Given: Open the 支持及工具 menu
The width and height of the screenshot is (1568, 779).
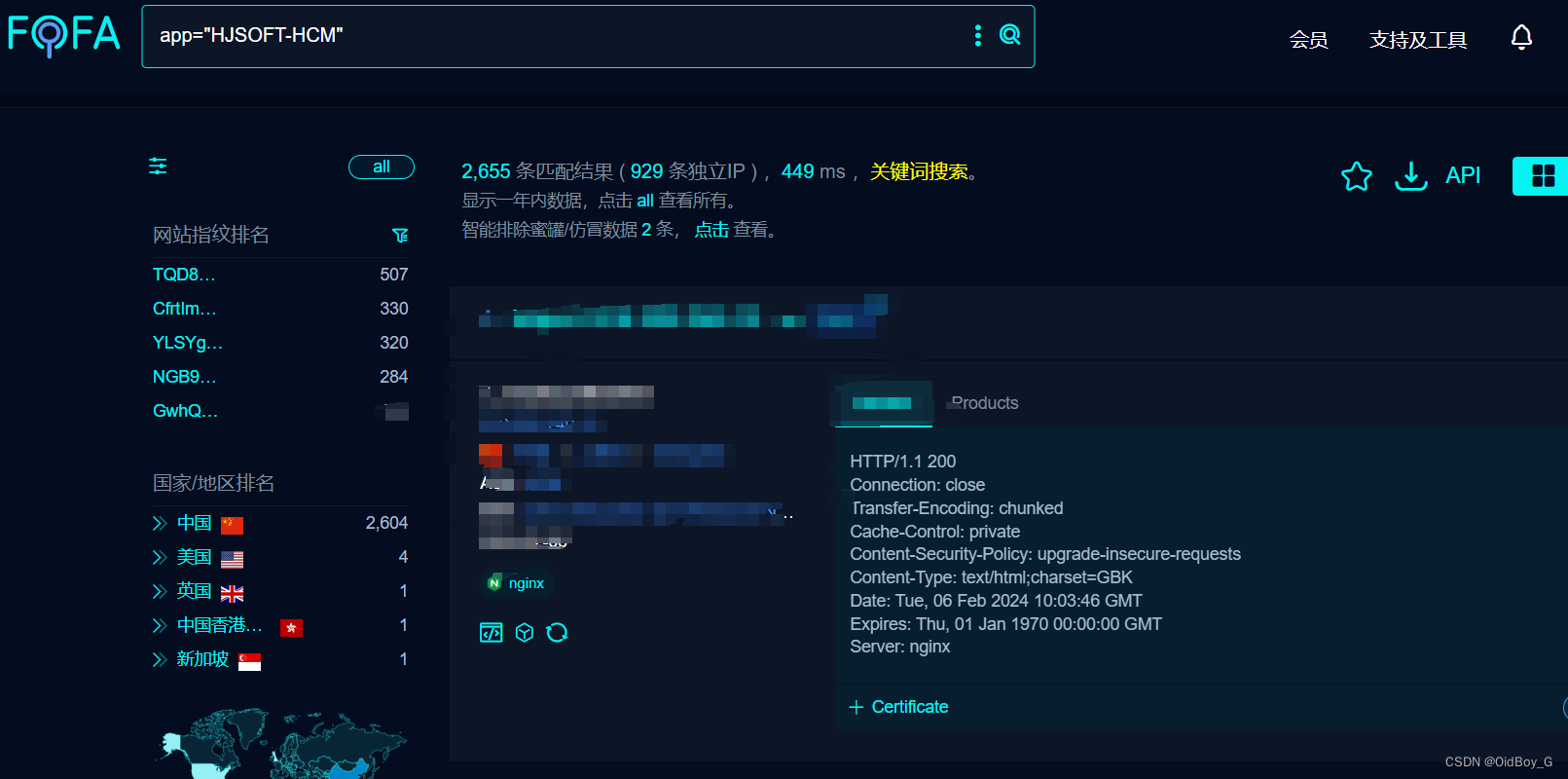Looking at the screenshot, I should pos(1418,40).
